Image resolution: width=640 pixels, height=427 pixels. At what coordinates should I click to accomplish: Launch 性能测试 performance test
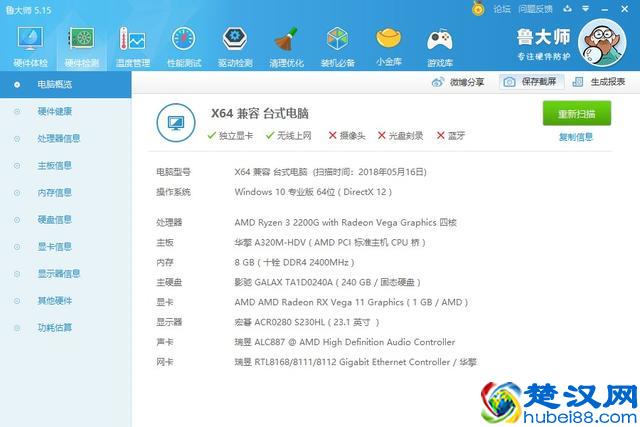click(x=184, y=46)
